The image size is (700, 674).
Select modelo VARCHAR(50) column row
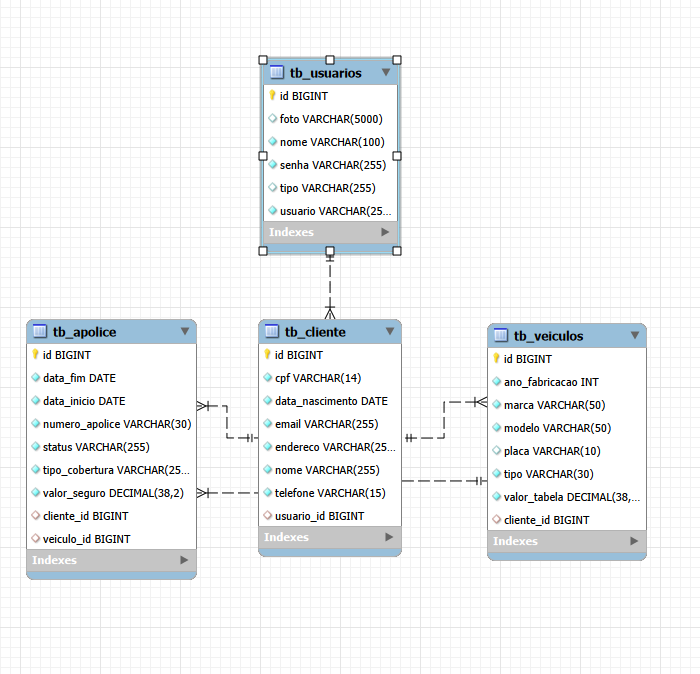point(567,428)
